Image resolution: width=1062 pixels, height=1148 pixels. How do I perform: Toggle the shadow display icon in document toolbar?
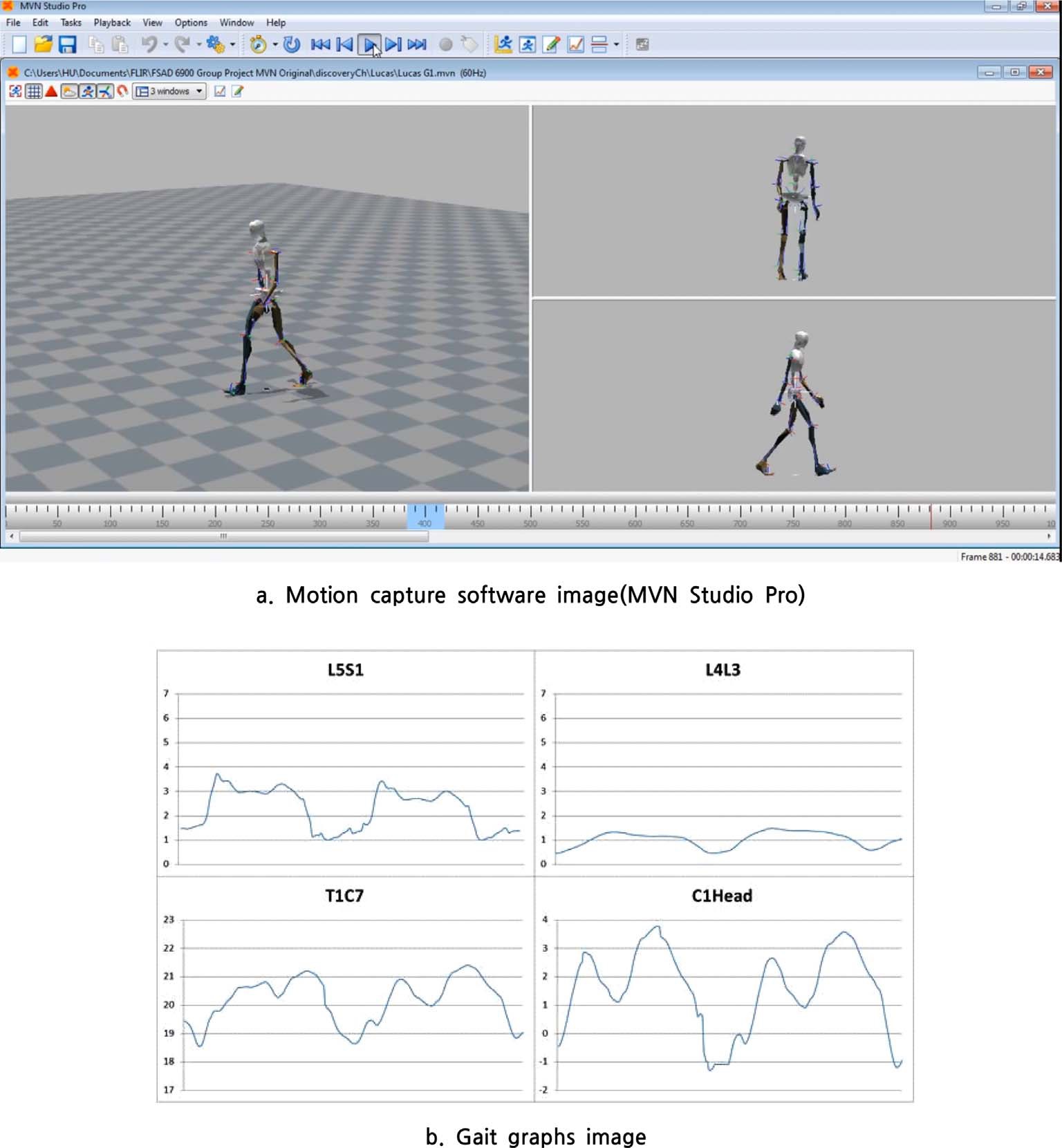(x=69, y=91)
